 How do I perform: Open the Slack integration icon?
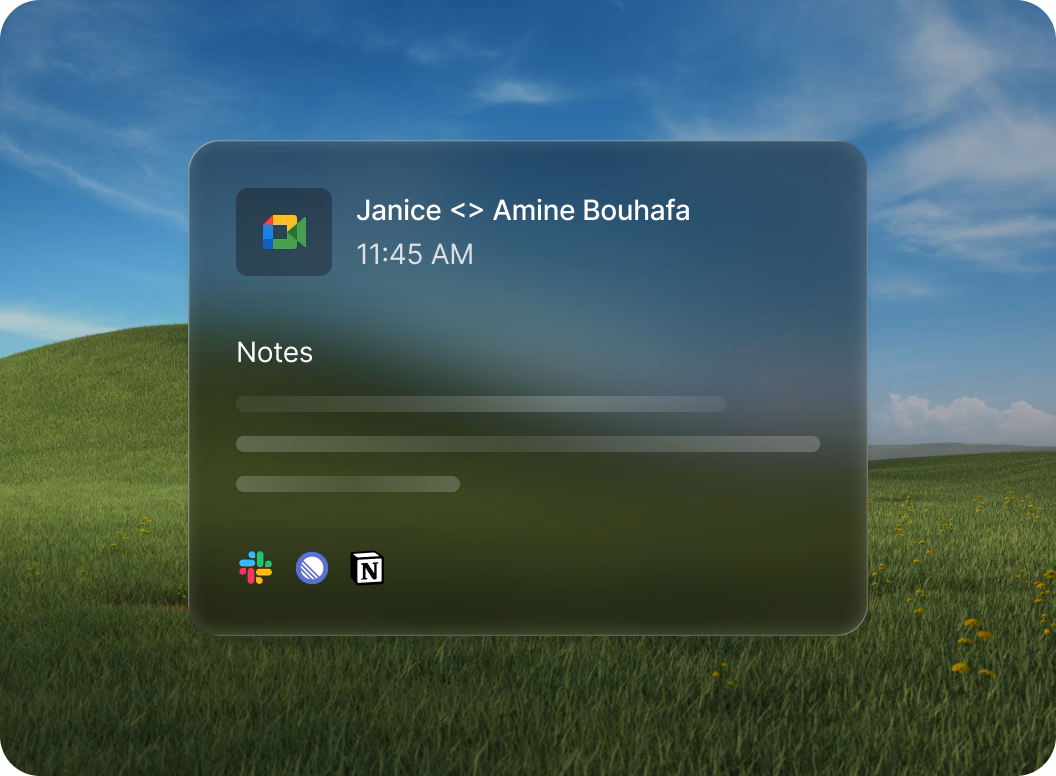(x=256, y=568)
